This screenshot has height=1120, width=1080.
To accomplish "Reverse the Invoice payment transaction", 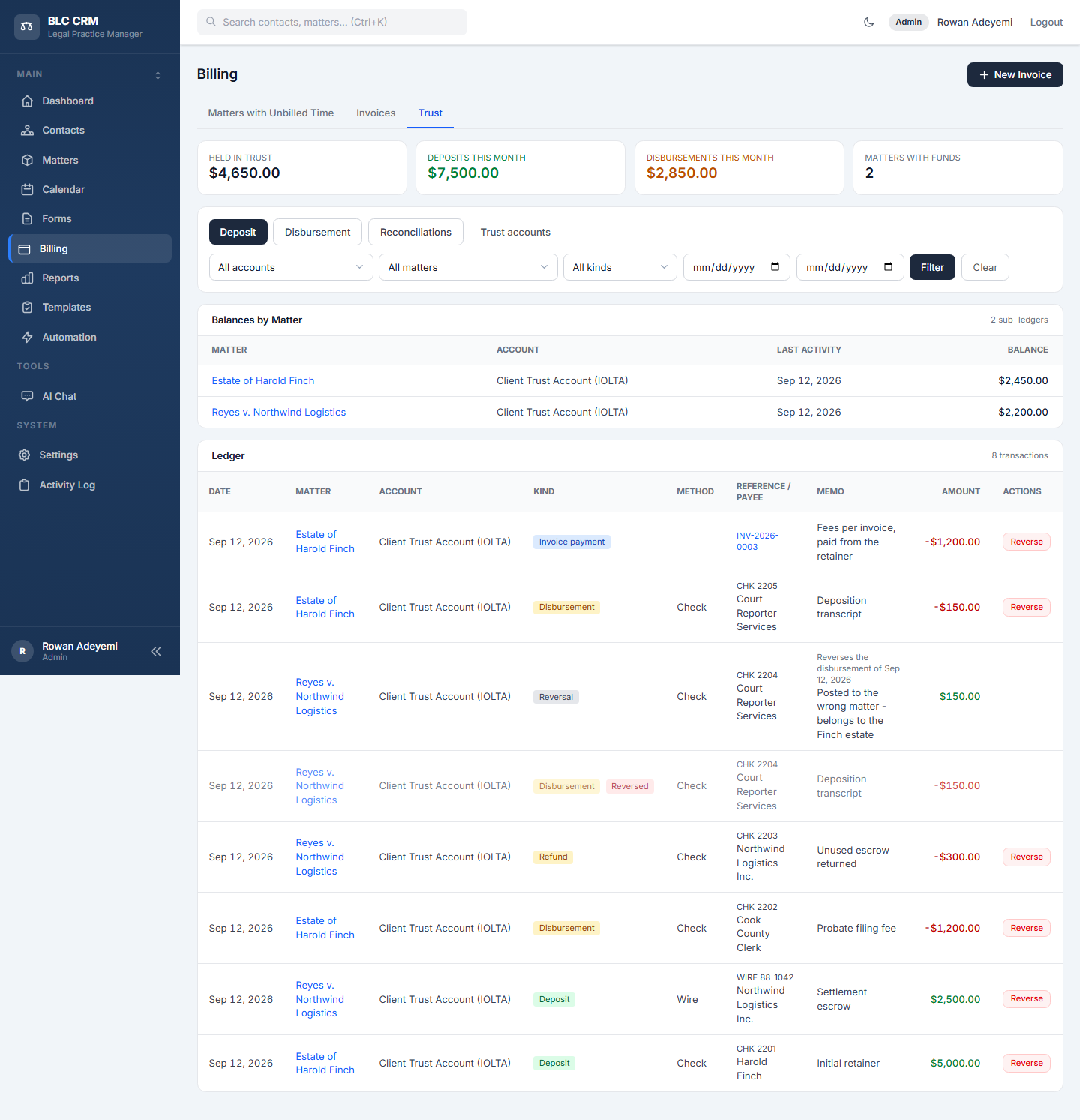I will click(x=1027, y=542).
